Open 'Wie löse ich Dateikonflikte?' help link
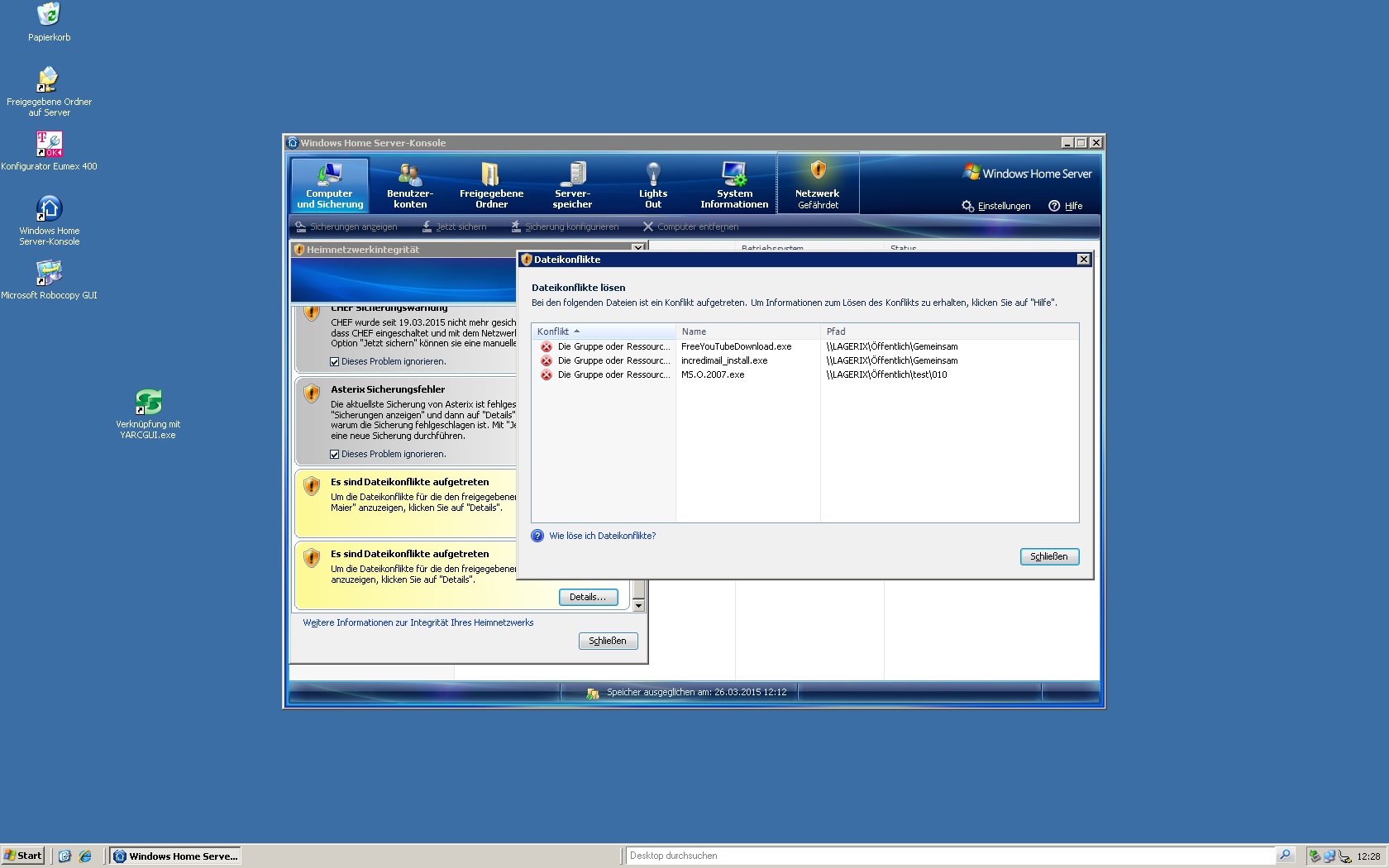The width and height of the screenshot is (1389, 868). tap(602, 536)
